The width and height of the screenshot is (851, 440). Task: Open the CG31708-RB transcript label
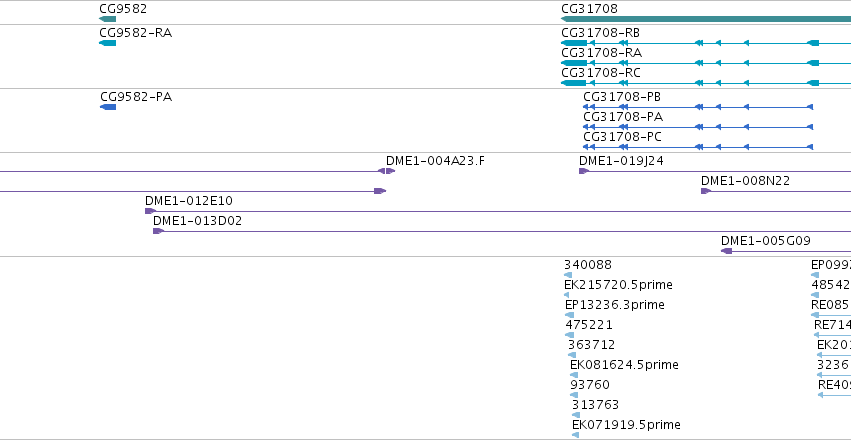[600, 33]
